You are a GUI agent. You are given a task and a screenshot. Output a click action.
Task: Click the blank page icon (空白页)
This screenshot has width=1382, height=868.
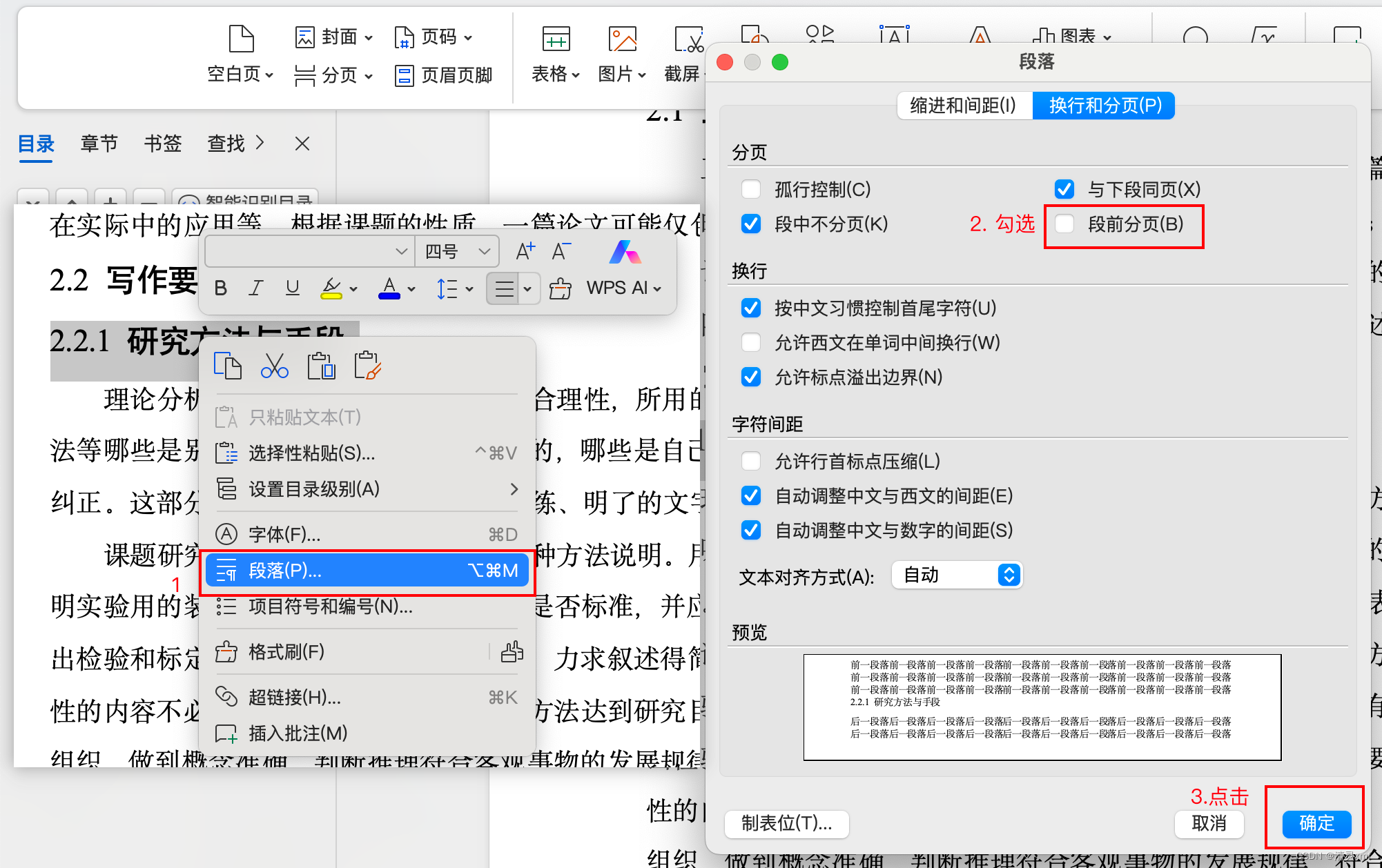pyautogui.click(x=241, y=39)
